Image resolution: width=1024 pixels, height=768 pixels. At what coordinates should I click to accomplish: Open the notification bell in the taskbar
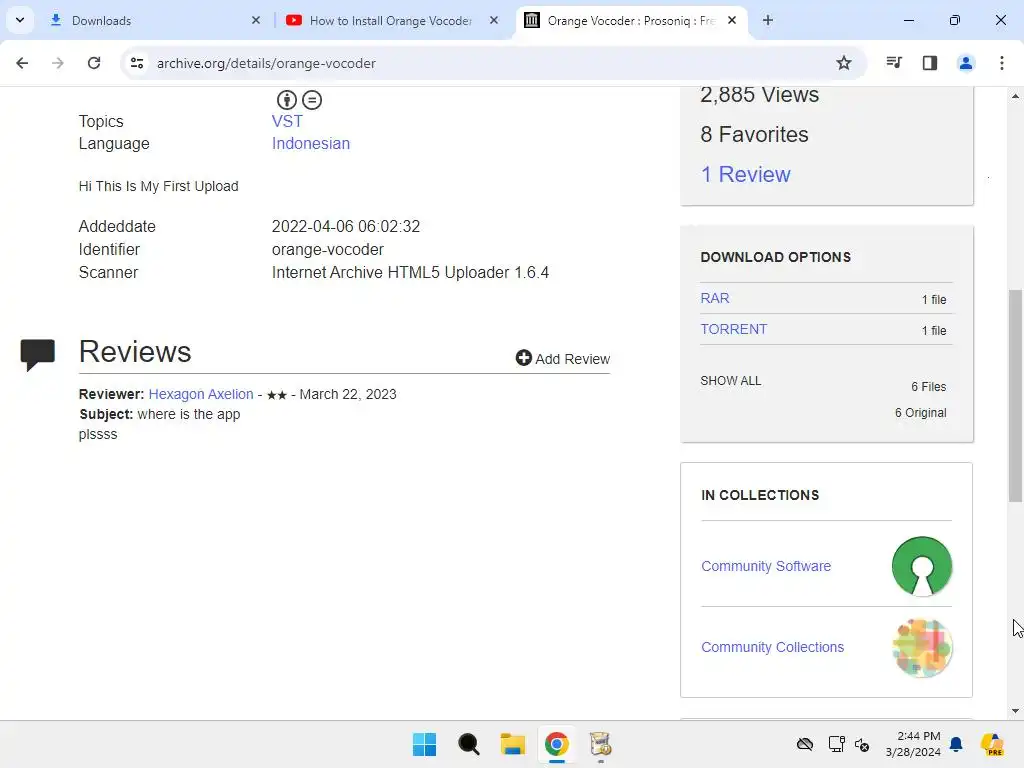click(x=956, y=744)
